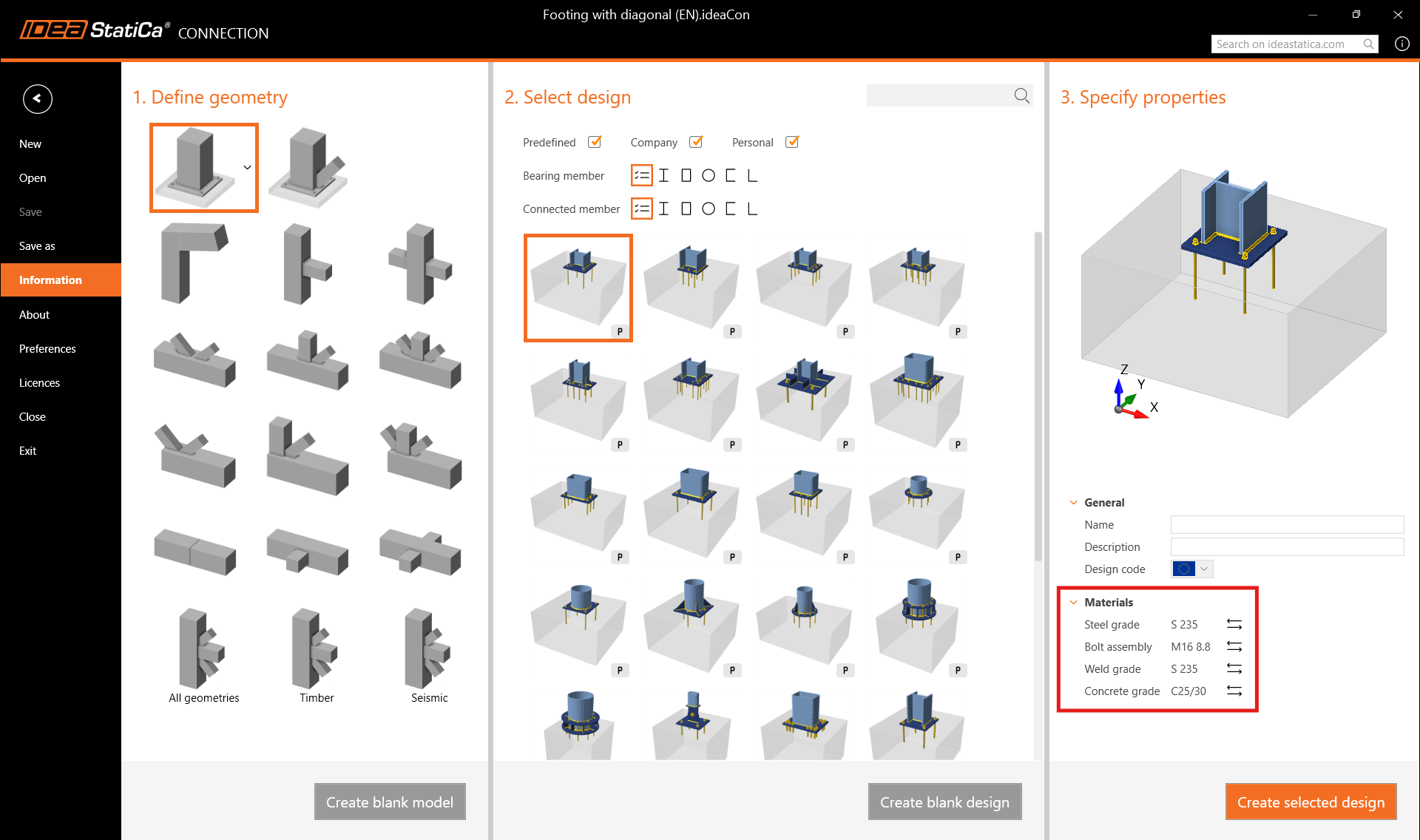The height and width of the screenshot is (840, 1420).
Task: Filter bearing member by rectangular hollow section
Action: click(x=686, y=175)
